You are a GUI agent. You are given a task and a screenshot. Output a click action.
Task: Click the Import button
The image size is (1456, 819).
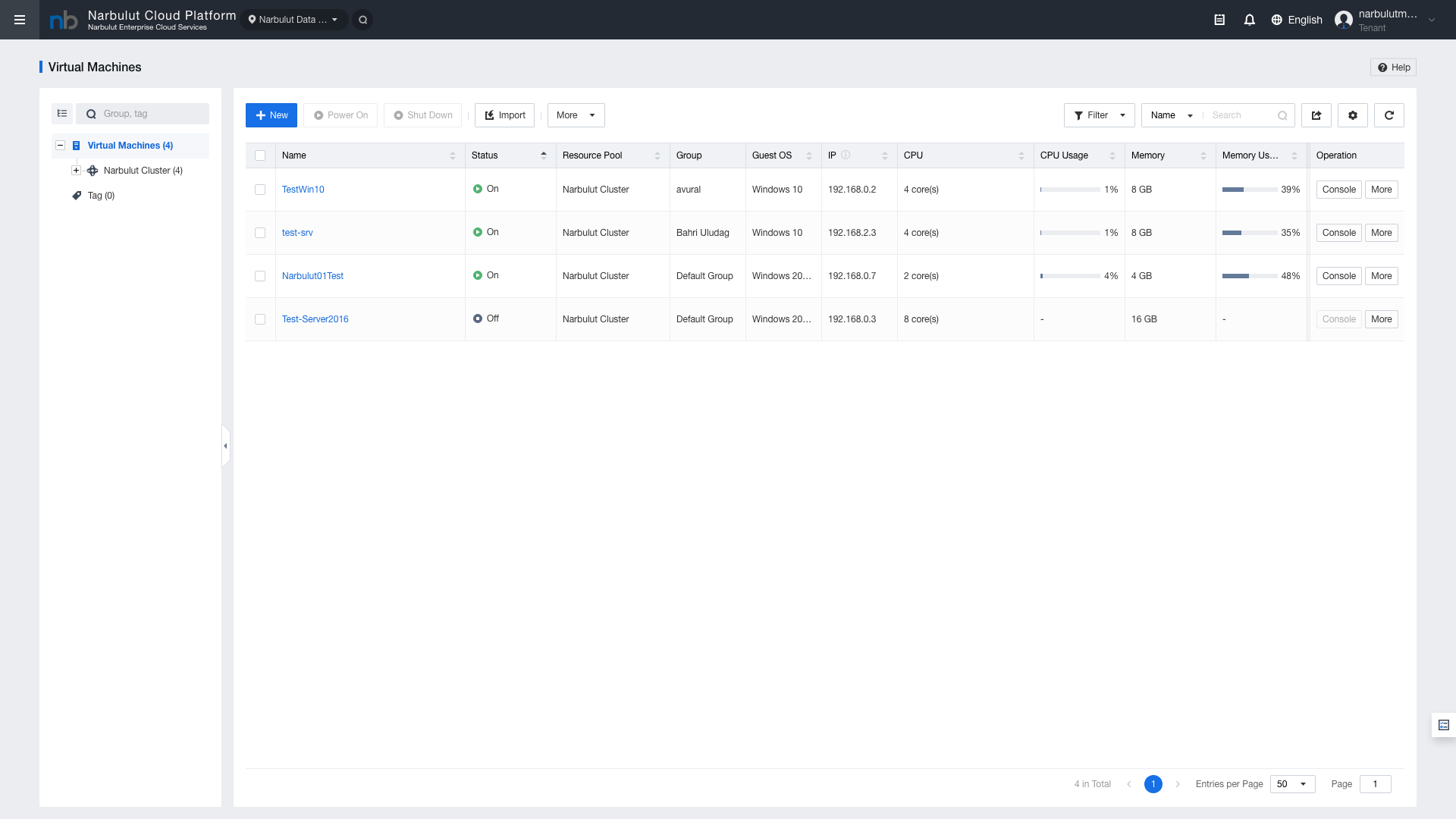click(504, 115)
